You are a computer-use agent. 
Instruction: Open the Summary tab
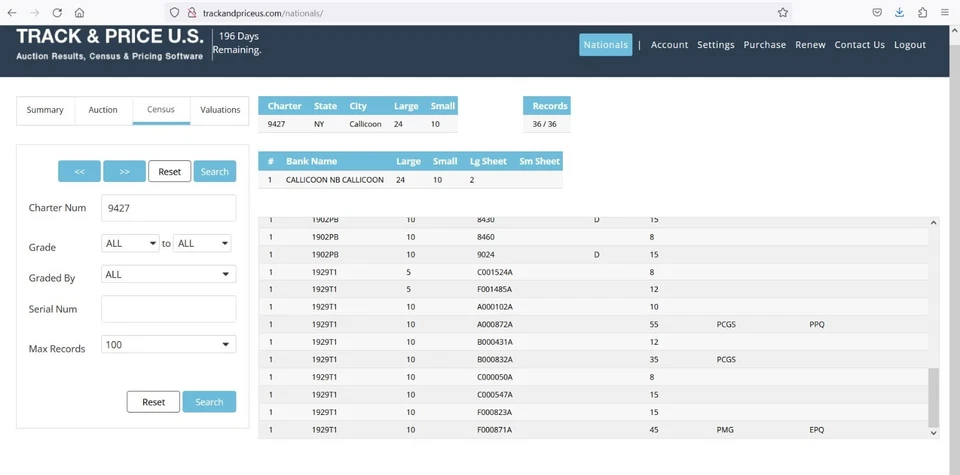[x=45, y=110]
